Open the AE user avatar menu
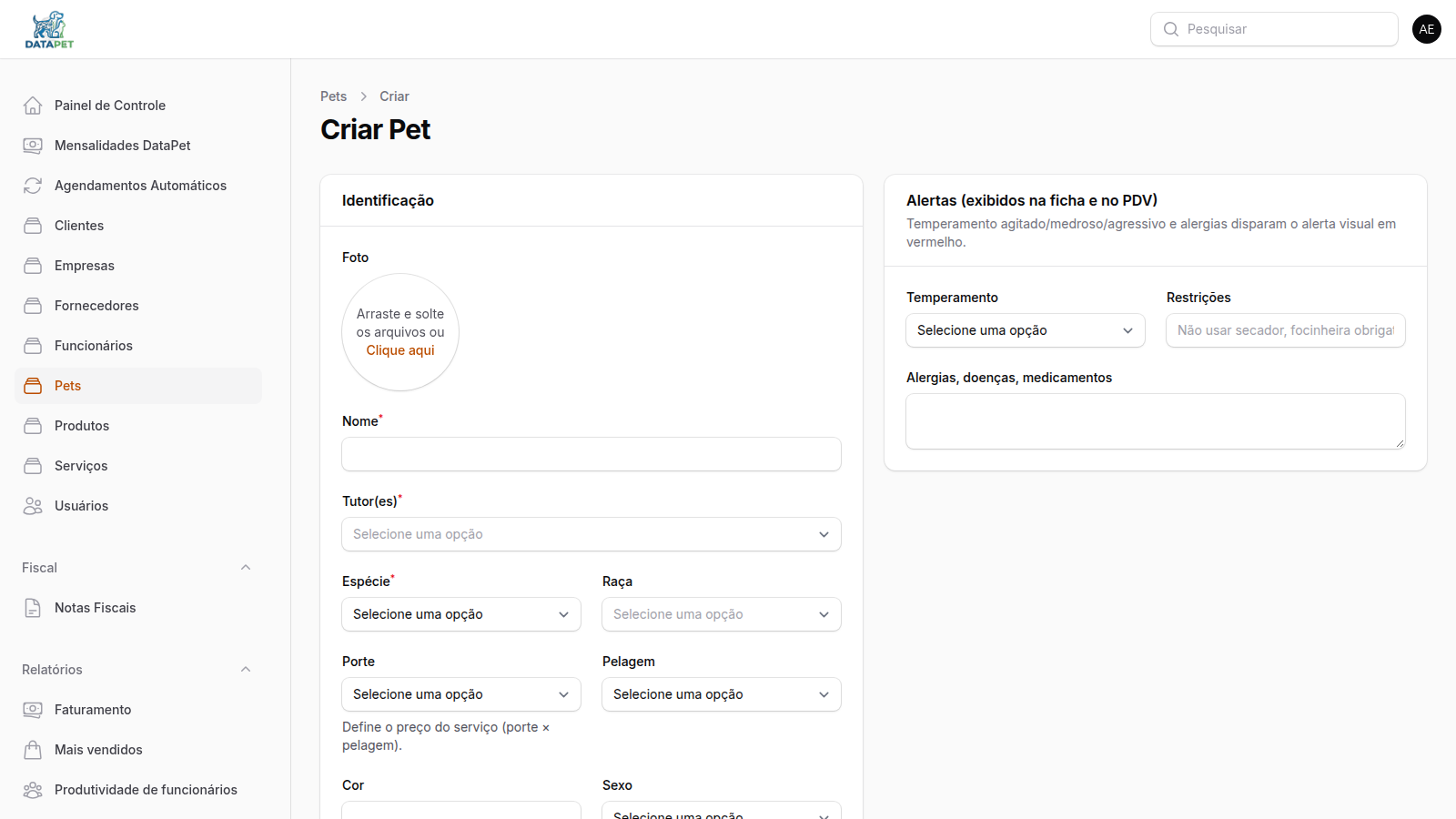The height and width of the screenshot is (819, 1456). click(1427, 29)
